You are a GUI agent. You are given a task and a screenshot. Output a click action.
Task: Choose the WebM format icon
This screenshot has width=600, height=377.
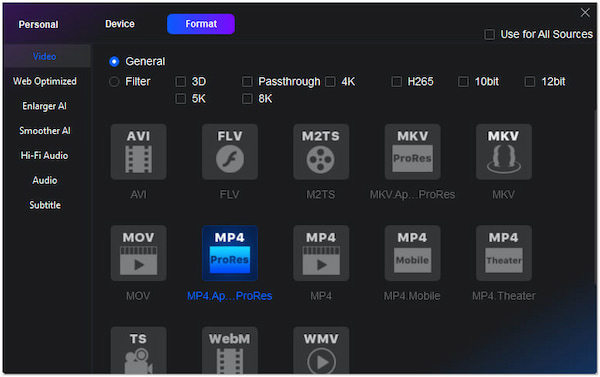230,350
